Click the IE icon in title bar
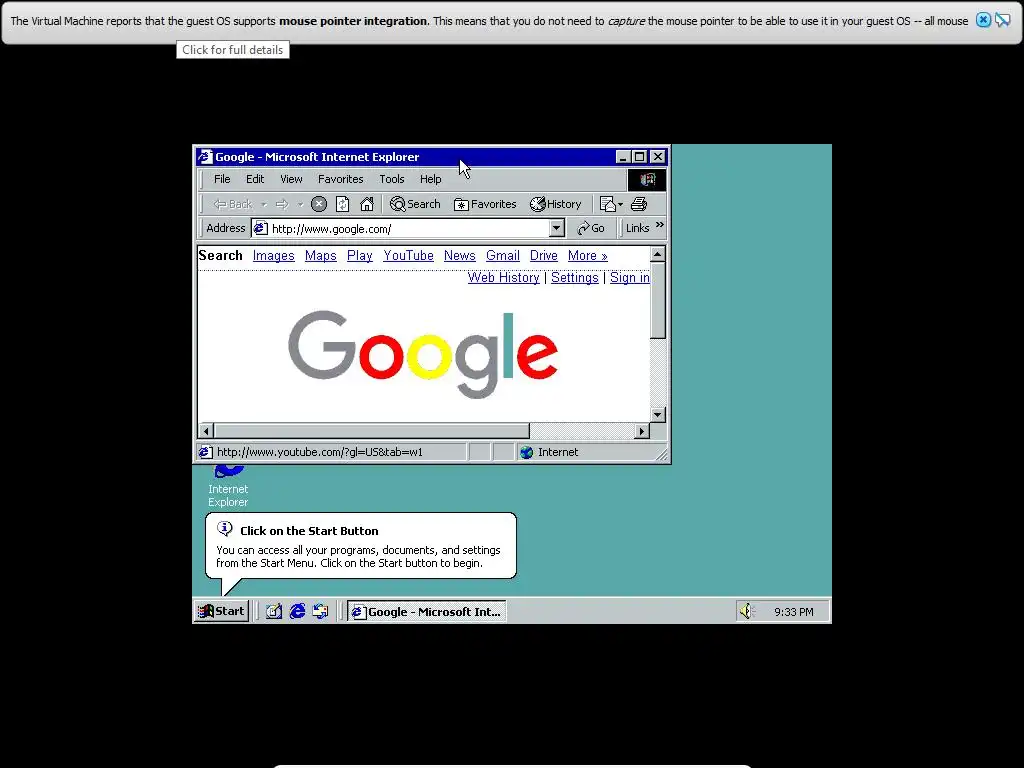 [205, 157]
